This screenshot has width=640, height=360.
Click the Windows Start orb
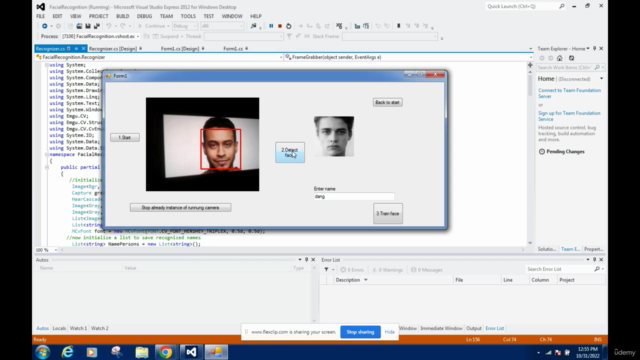pyautogui.click(x=42, y=352)
